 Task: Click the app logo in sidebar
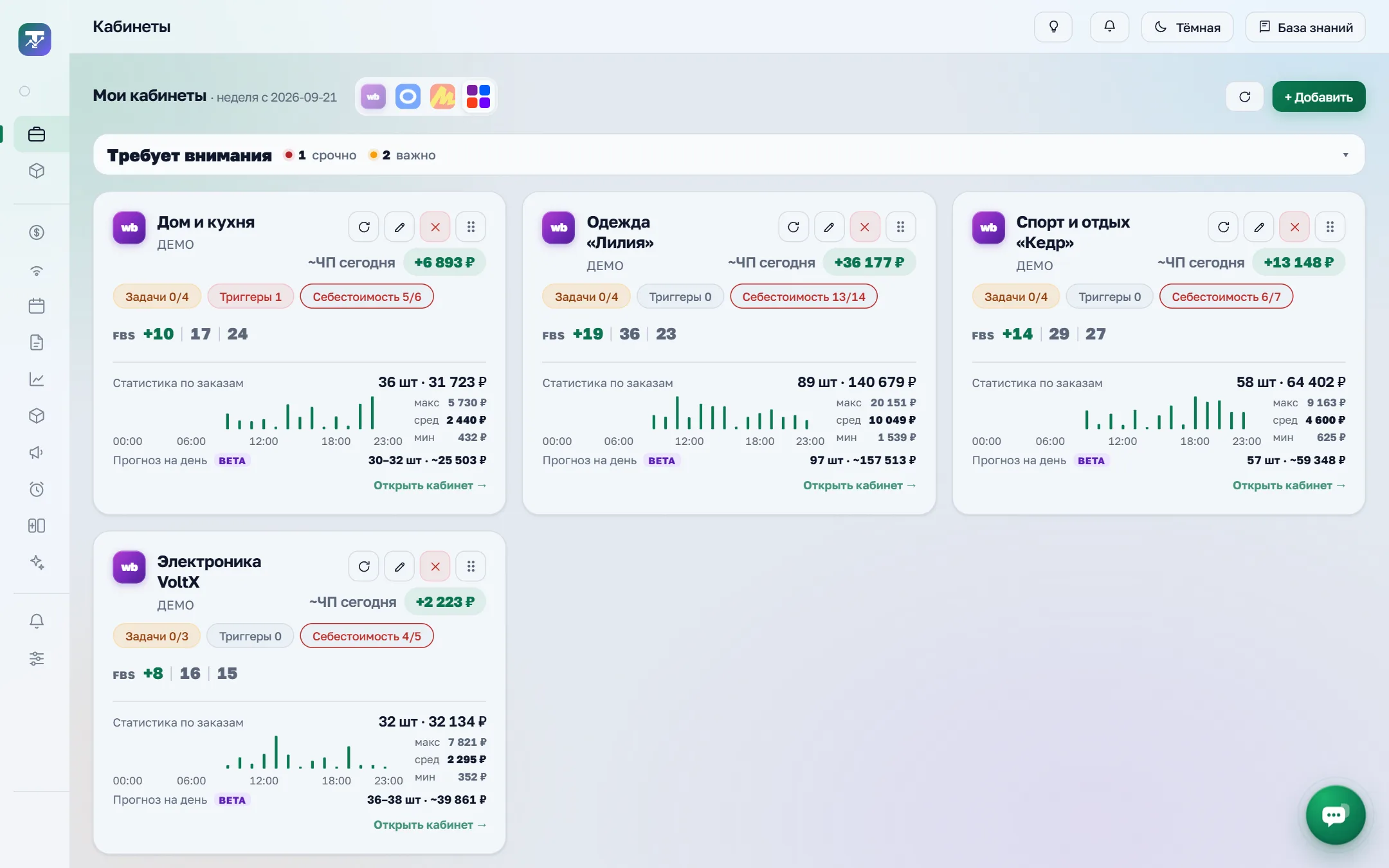(x=35, y=40)
